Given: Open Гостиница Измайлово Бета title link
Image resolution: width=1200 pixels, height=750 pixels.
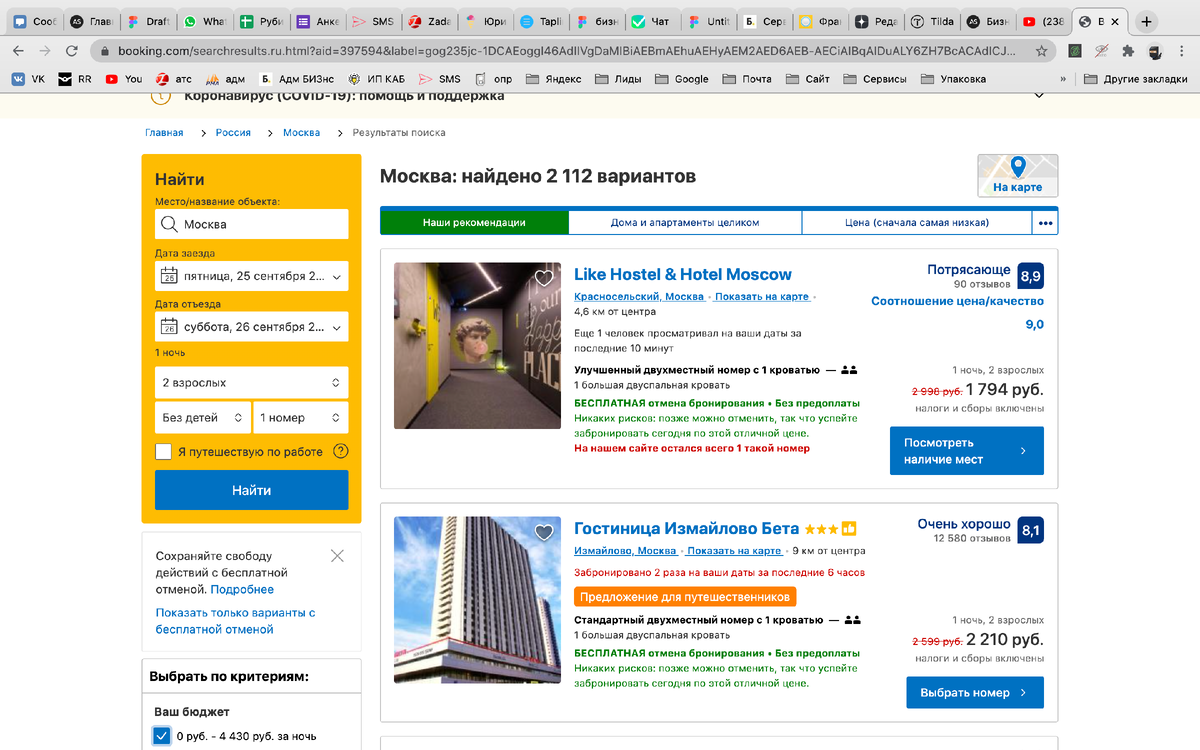Looking at the screenshot, I should pos(687,528).
